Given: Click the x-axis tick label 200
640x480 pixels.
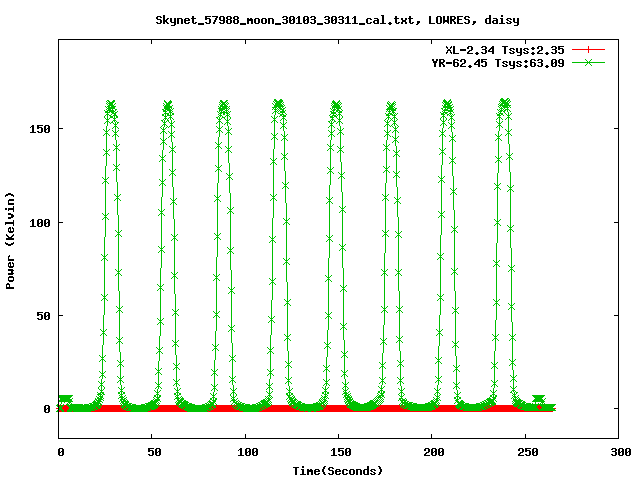Looking at the screenshot, I should pos(434,452).
